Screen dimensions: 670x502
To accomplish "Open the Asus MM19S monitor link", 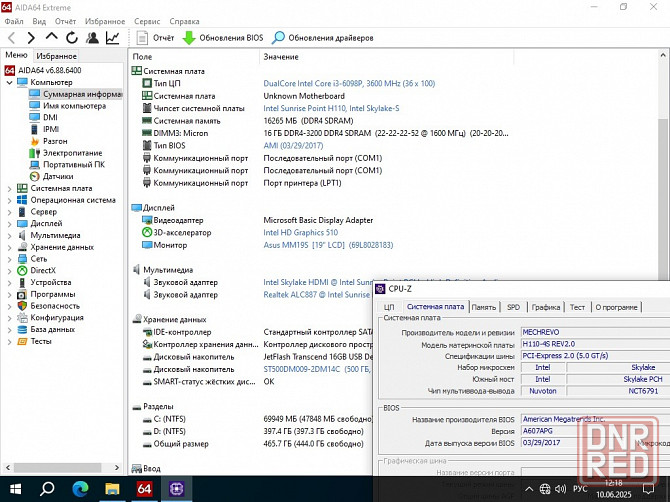I will (328, 245).
